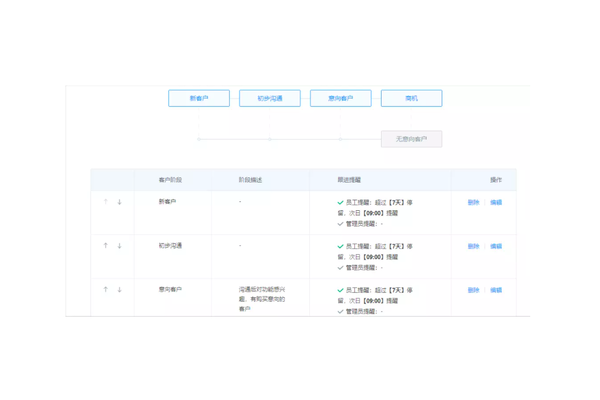Move 新客户 row up with arrow

pyautogui.click(x=106, y=202)
